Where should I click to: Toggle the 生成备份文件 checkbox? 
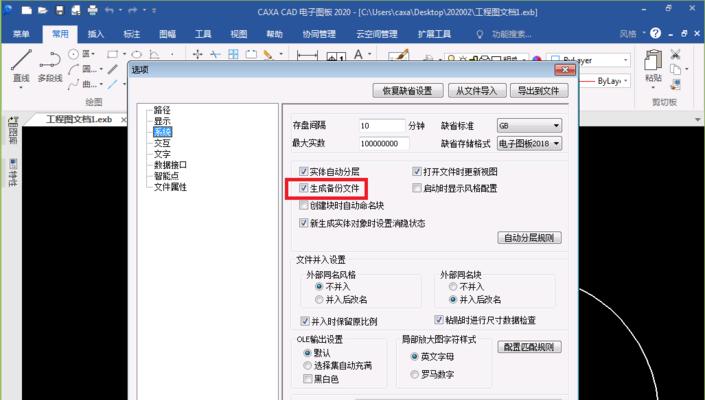pos(303,188)
